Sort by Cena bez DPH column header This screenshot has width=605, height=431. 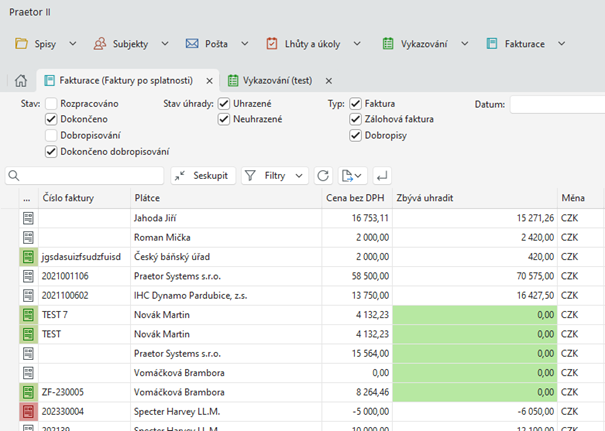click(356, 198)
